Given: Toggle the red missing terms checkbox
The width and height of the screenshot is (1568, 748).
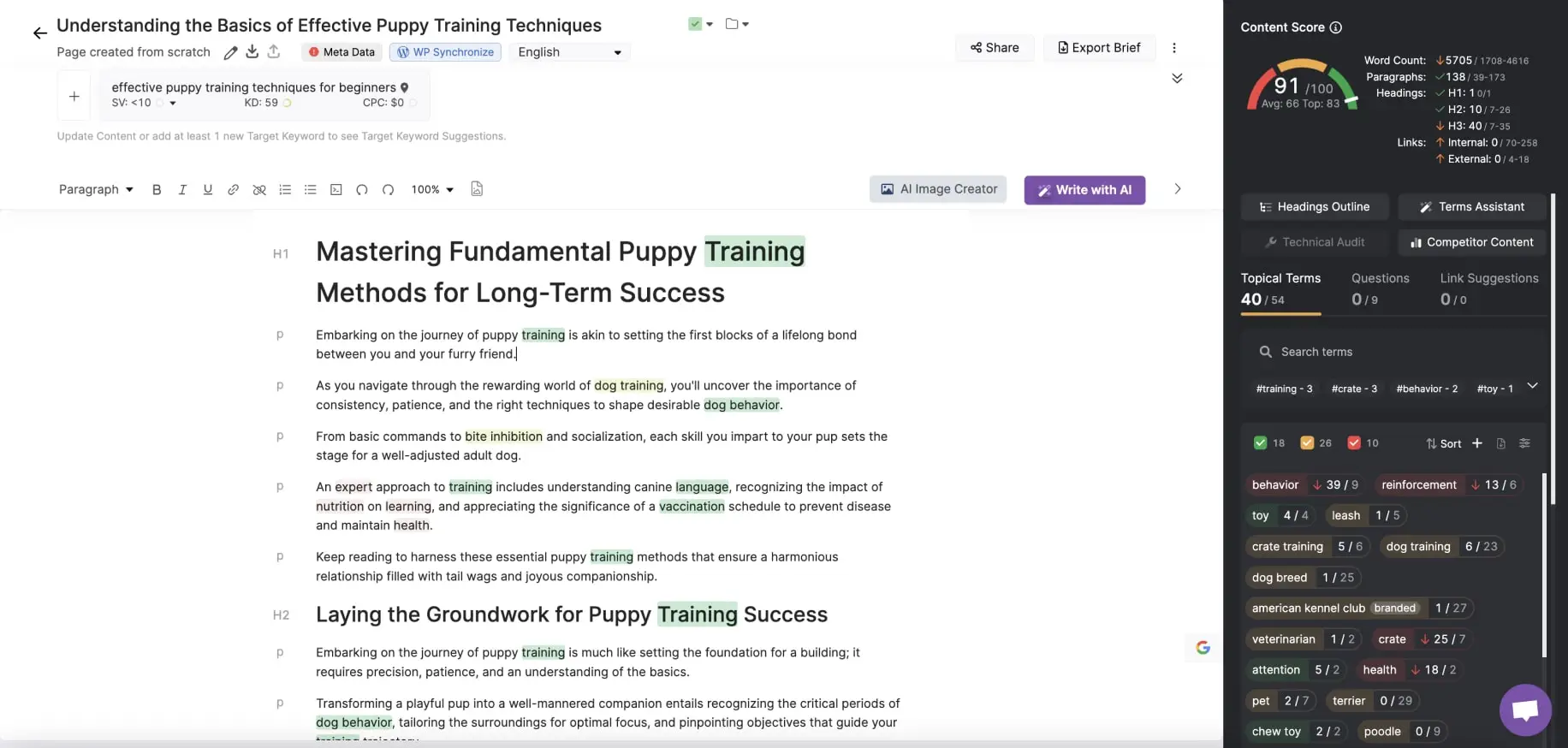Looking at the screenshot, I should tap(1354, 443).
